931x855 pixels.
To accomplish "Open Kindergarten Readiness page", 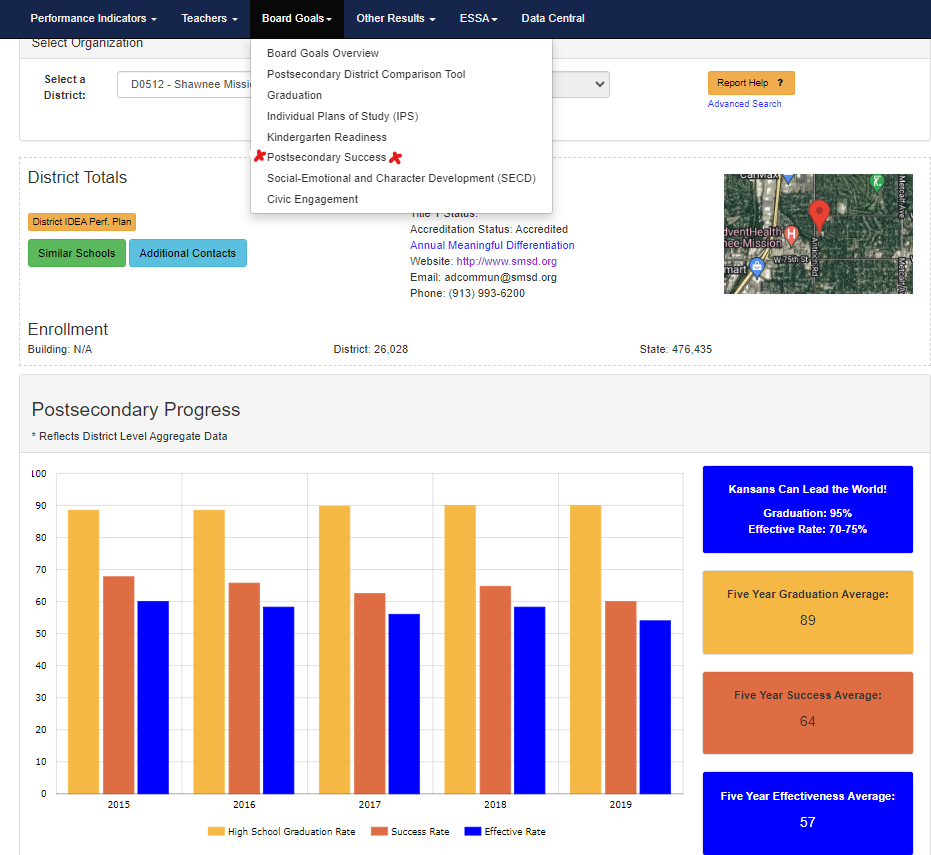I will click(x=327, y=137).
